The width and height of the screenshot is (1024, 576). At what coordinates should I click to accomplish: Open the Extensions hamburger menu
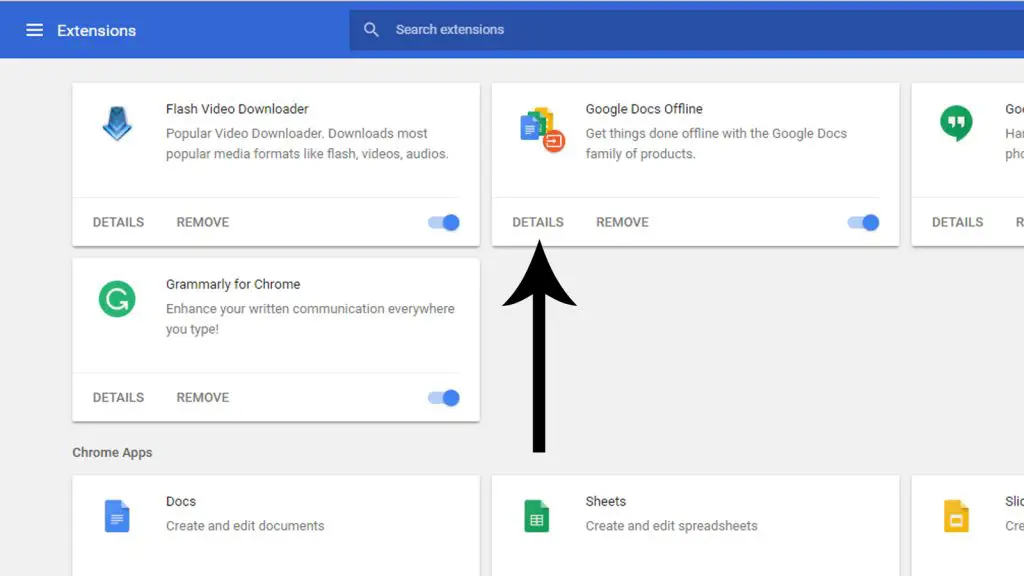click(35, 29)
